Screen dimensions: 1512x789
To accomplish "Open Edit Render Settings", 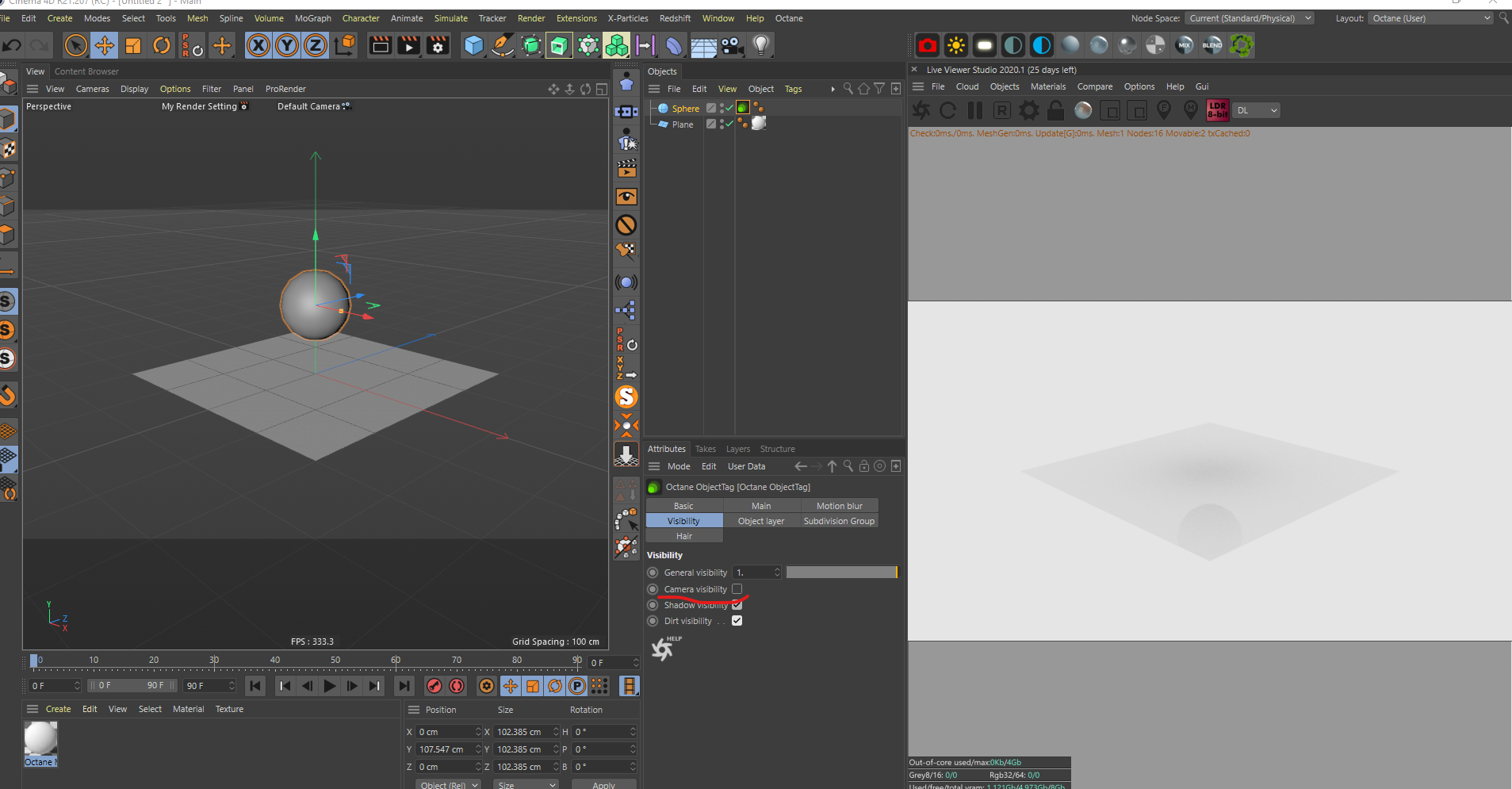I will click(x=438, y=45).
